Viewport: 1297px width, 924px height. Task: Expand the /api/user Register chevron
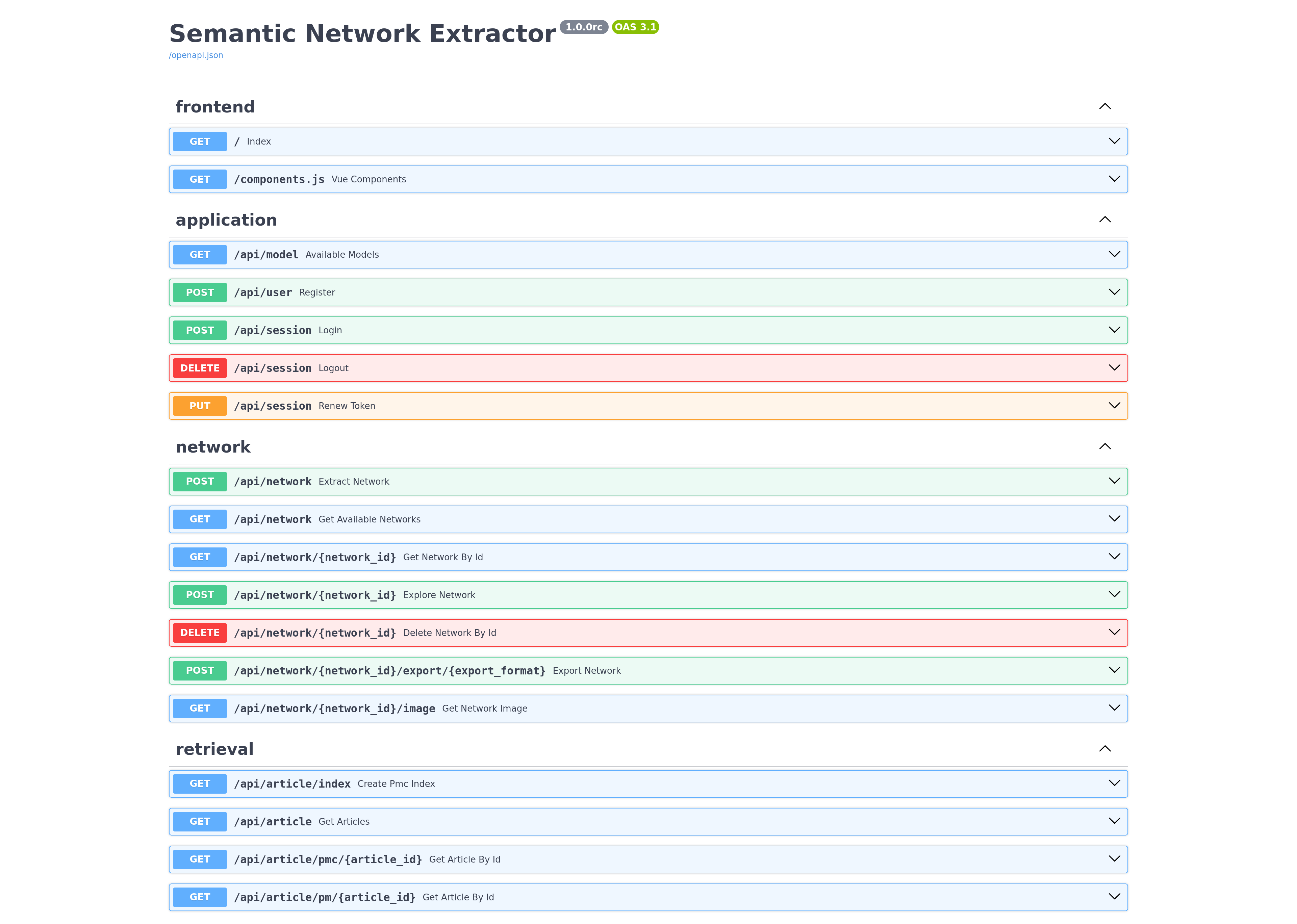pos(1114,292)
